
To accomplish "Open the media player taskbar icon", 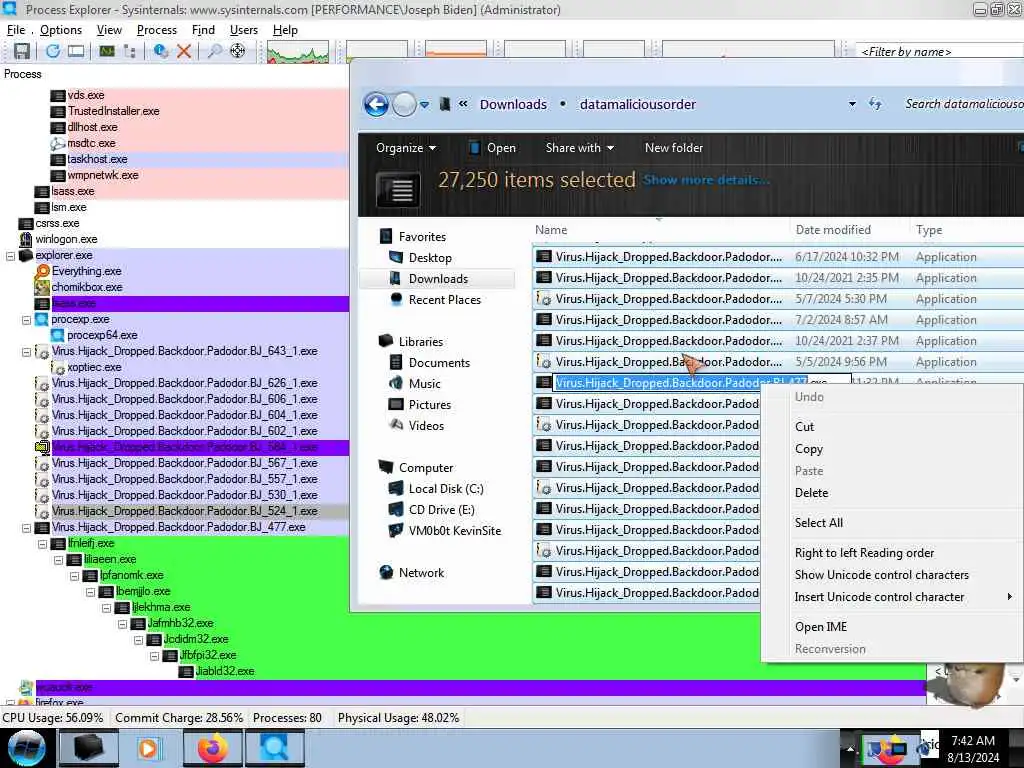I will (150, 748).
